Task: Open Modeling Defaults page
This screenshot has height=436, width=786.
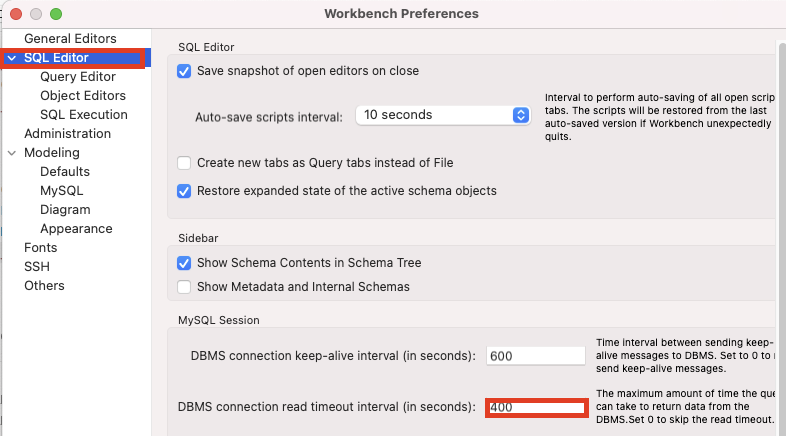Action: (65, 172)
